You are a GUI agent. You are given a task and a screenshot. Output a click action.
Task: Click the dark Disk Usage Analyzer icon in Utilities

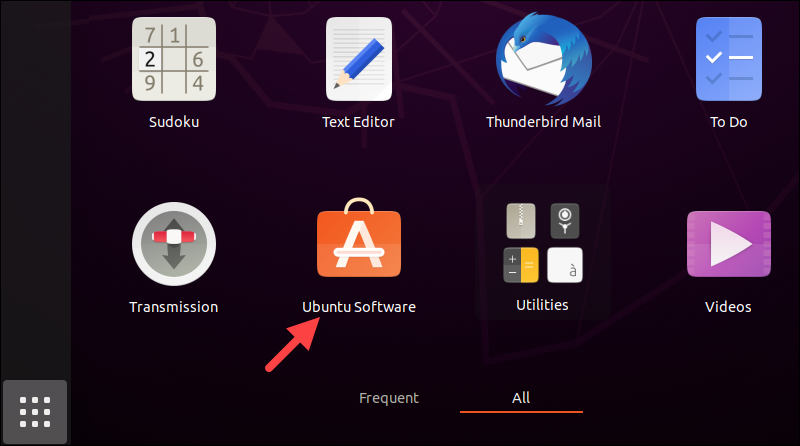click(x=565, y=221)
